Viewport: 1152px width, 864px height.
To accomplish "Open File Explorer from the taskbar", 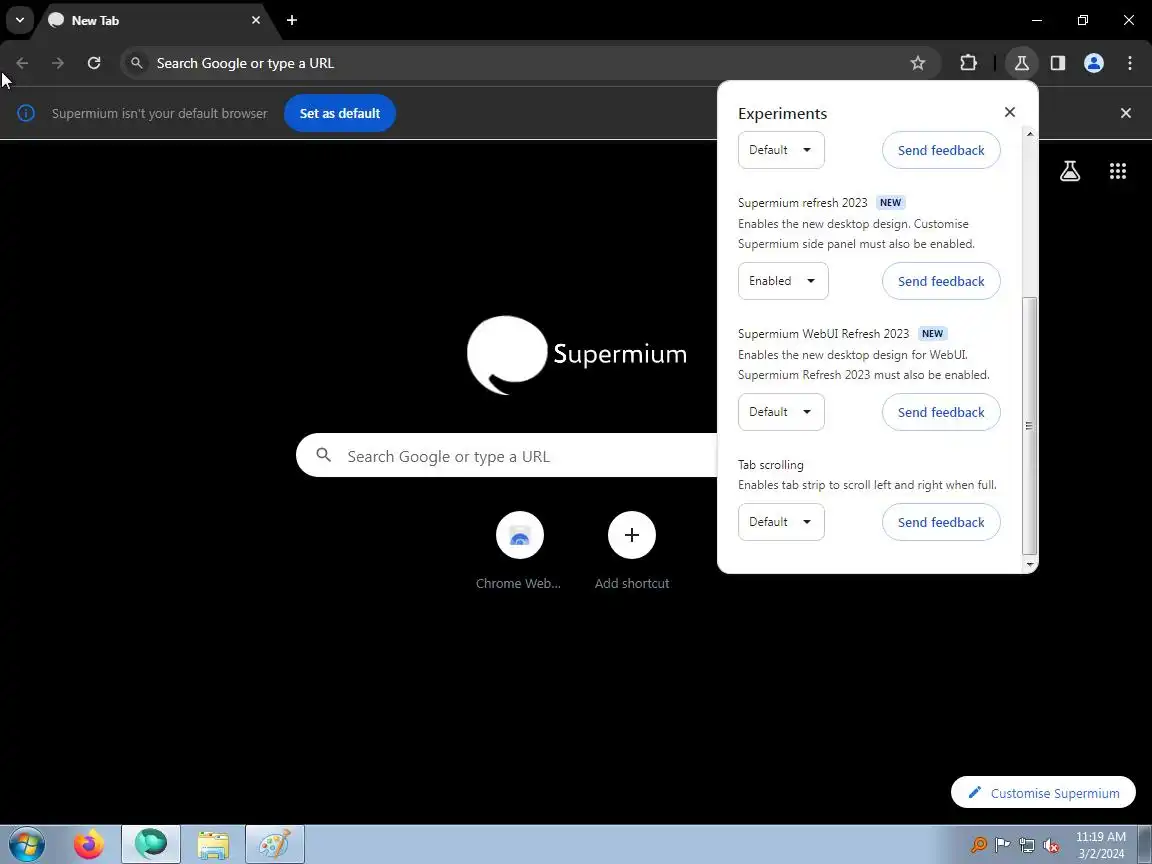I will click(213, 845).
